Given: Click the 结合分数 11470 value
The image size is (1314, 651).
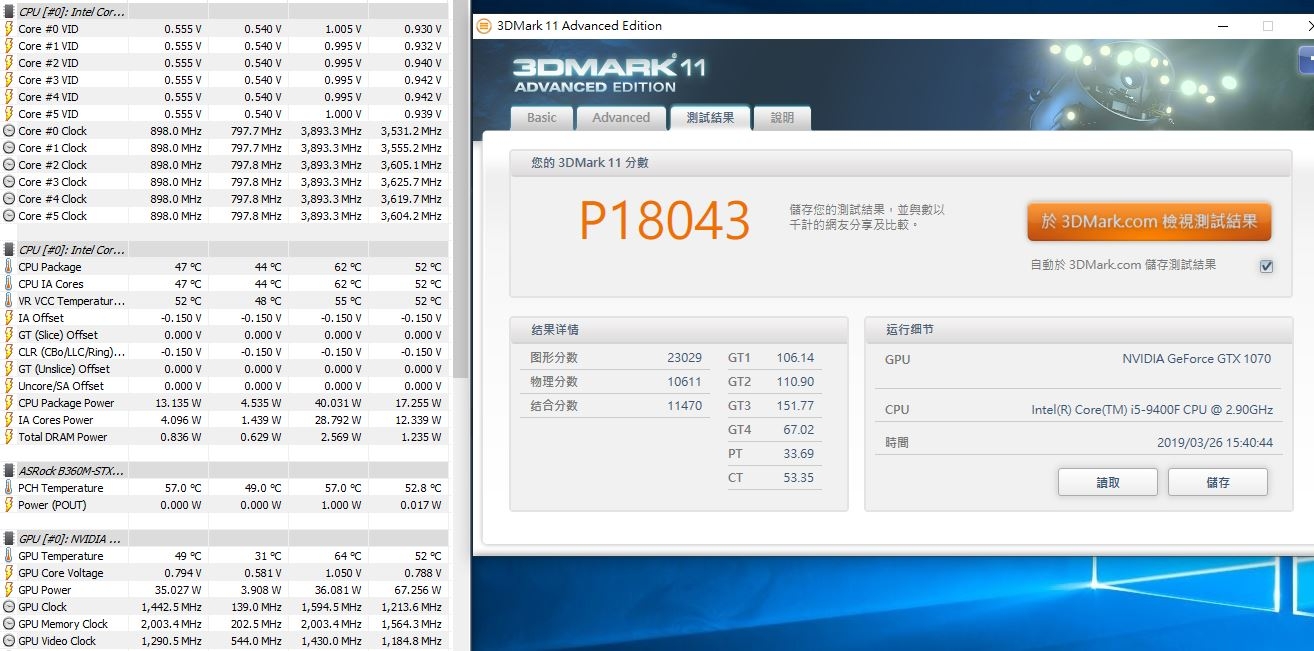Looking at the screenshot, I should pyautogui.click(x=684, y=406).
